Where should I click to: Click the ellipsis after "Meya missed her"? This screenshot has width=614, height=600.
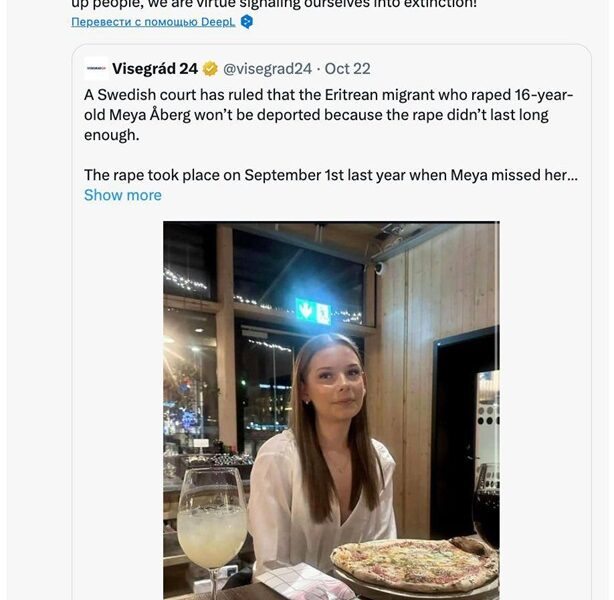(x=572, y=175)
